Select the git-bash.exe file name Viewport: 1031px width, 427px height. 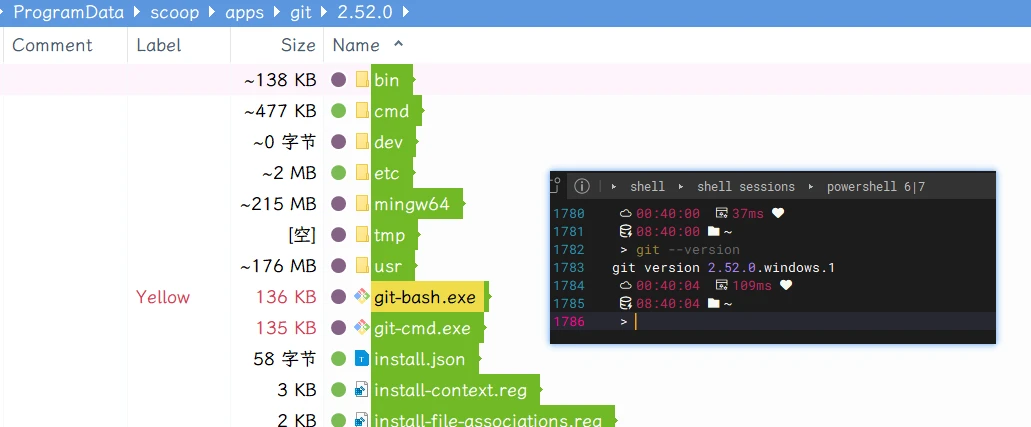[425, 297]
